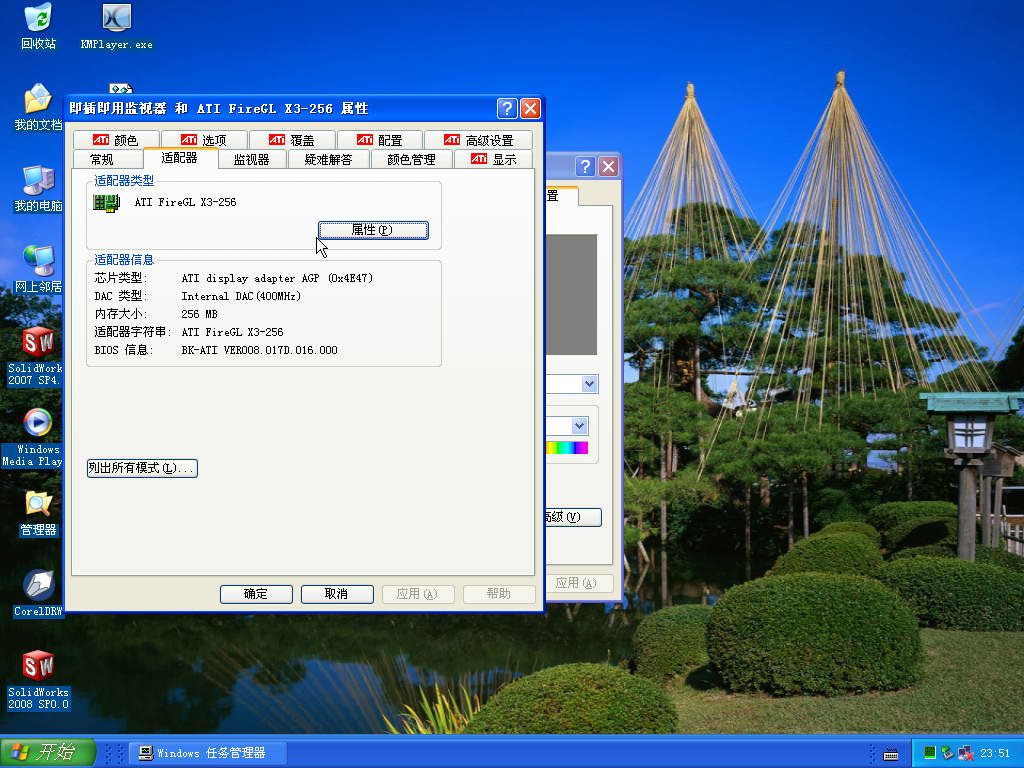Click adapter string 'ATI FireGL X3-256' in adapter info
Screen dimensions: 1024x768
[x=232, y=332]
